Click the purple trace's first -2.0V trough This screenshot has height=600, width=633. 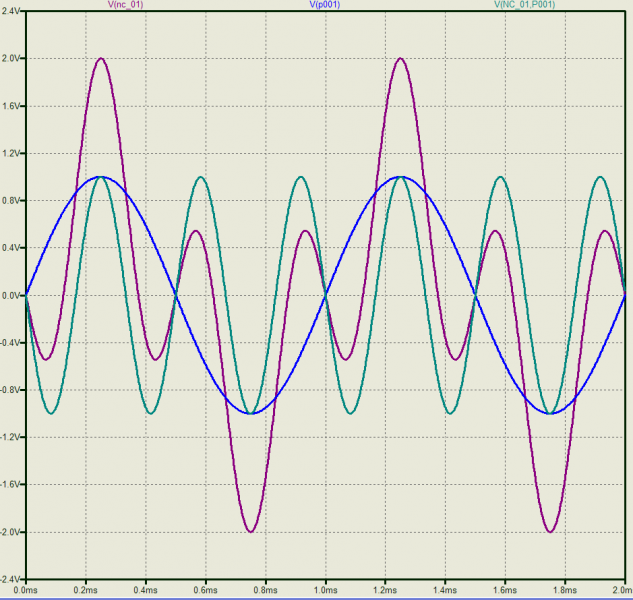coord(251,531)
